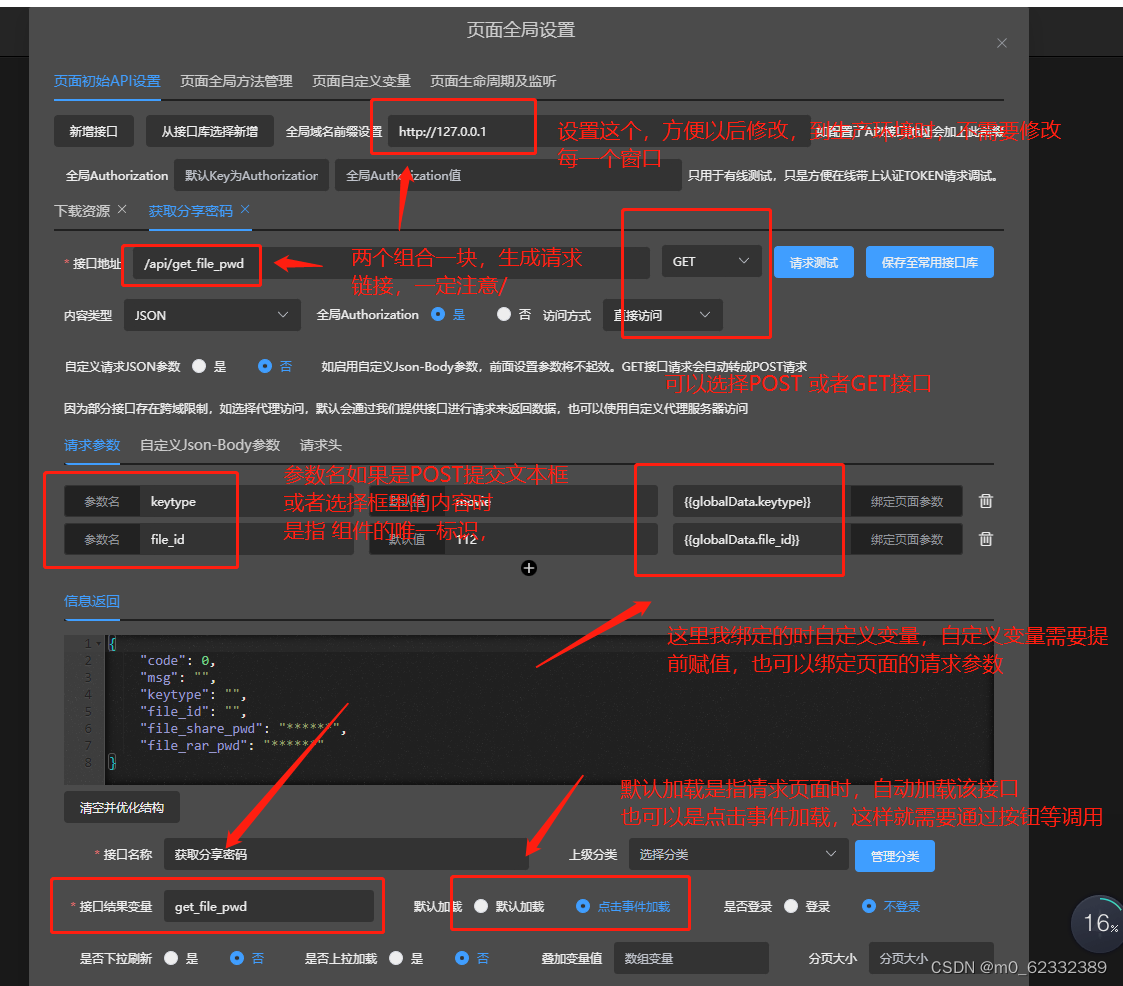1123x986 pixels.
Task: Switch to 自定义Json-Body参数 tab
Action: pyautogui.click(x=210, y=445)
